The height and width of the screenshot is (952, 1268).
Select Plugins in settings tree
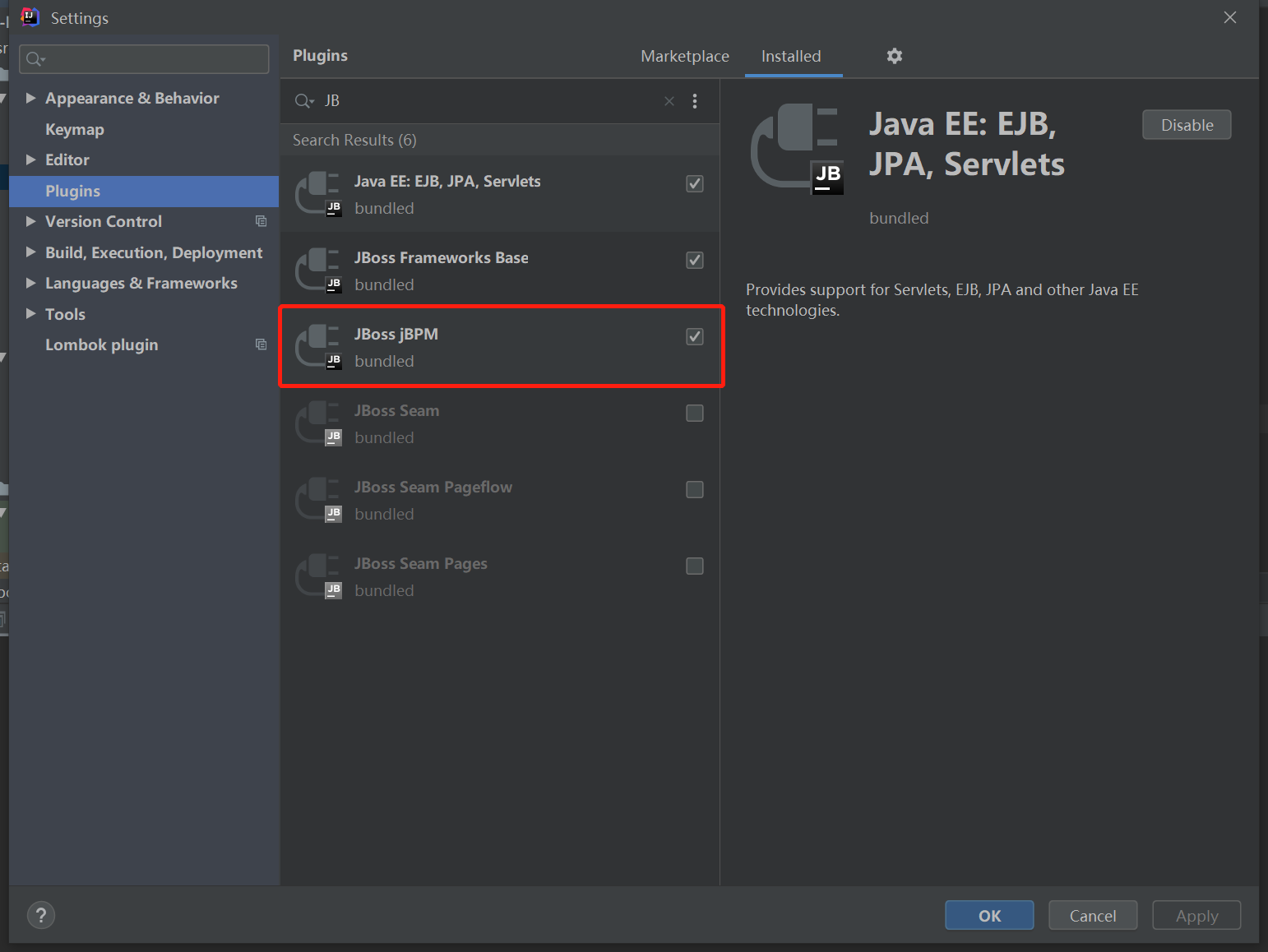[x=144, y=191]
